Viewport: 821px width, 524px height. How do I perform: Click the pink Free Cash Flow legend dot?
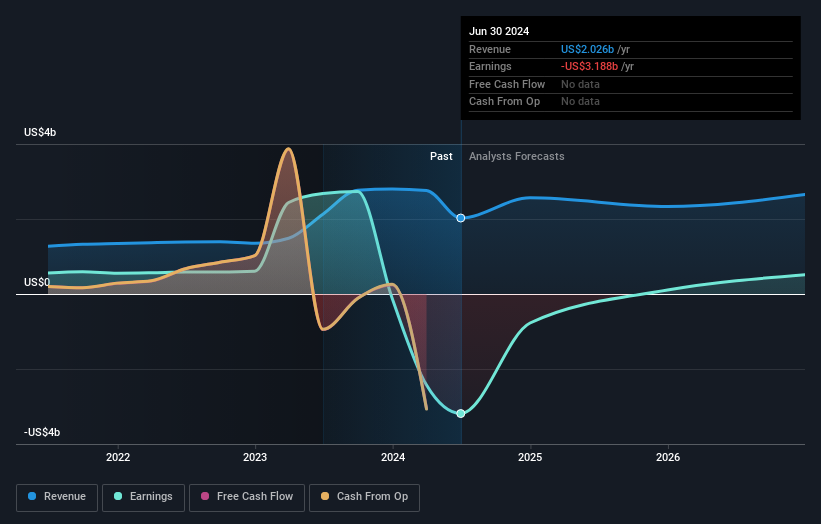pos(205,496)
